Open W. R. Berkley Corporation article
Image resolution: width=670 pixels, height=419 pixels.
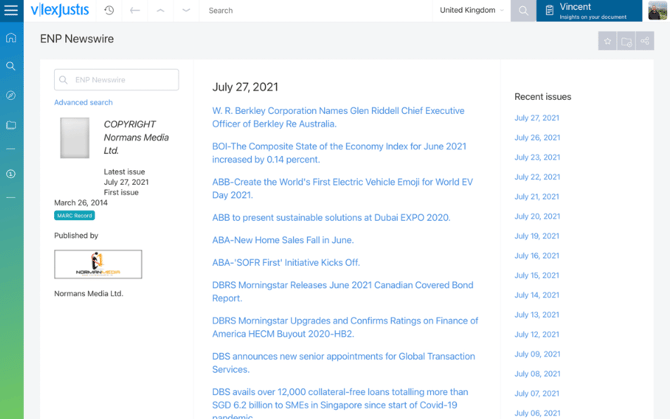coord(338,117)
